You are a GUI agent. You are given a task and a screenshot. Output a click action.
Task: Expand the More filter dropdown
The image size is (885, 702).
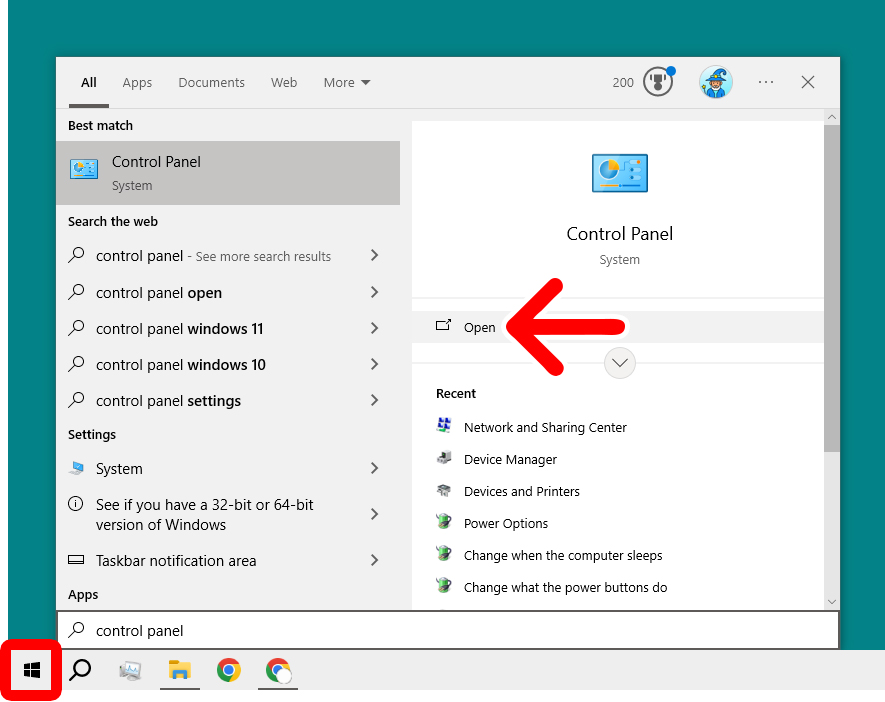pyautogui.click(x=346, y=83)
